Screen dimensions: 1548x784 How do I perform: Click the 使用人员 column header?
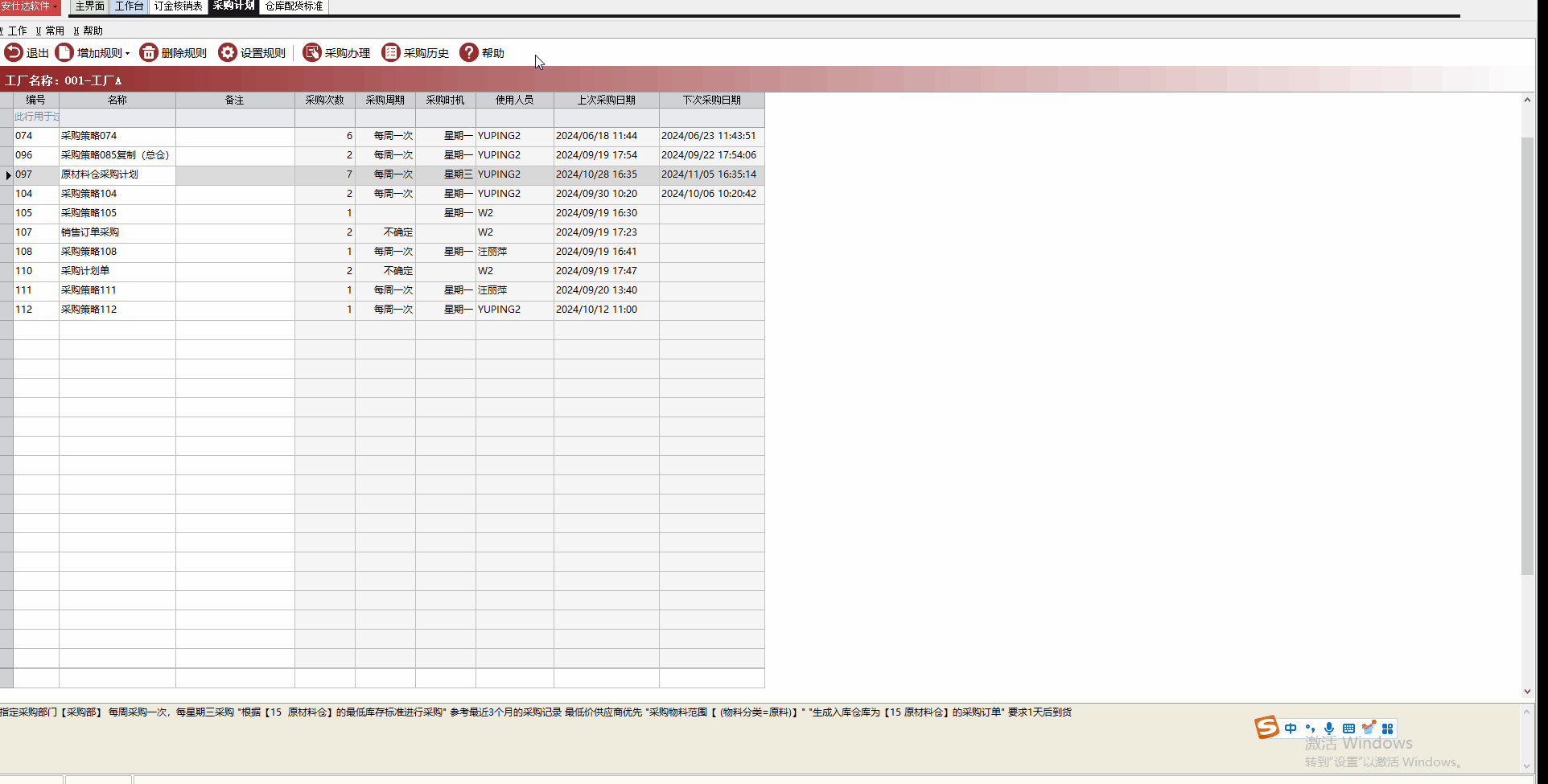click(515, 101)
